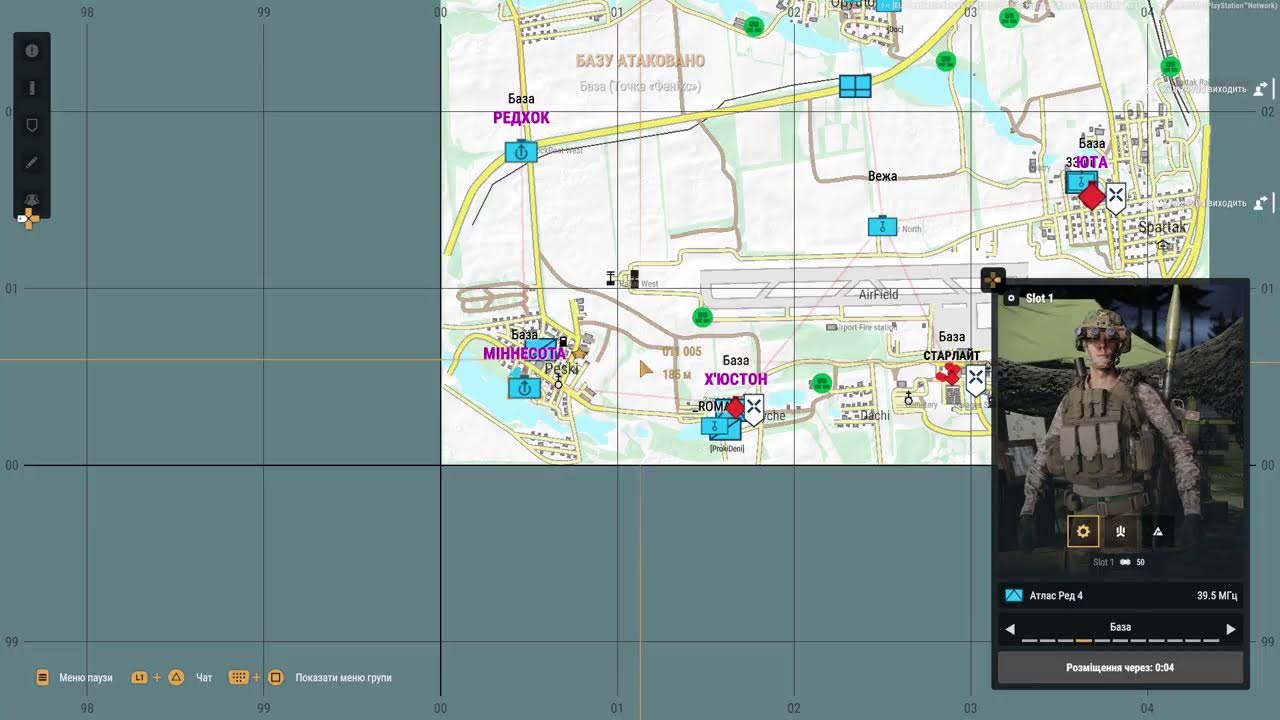
Task: Click the deployment countdown button
Action: tap(1120, 667)
